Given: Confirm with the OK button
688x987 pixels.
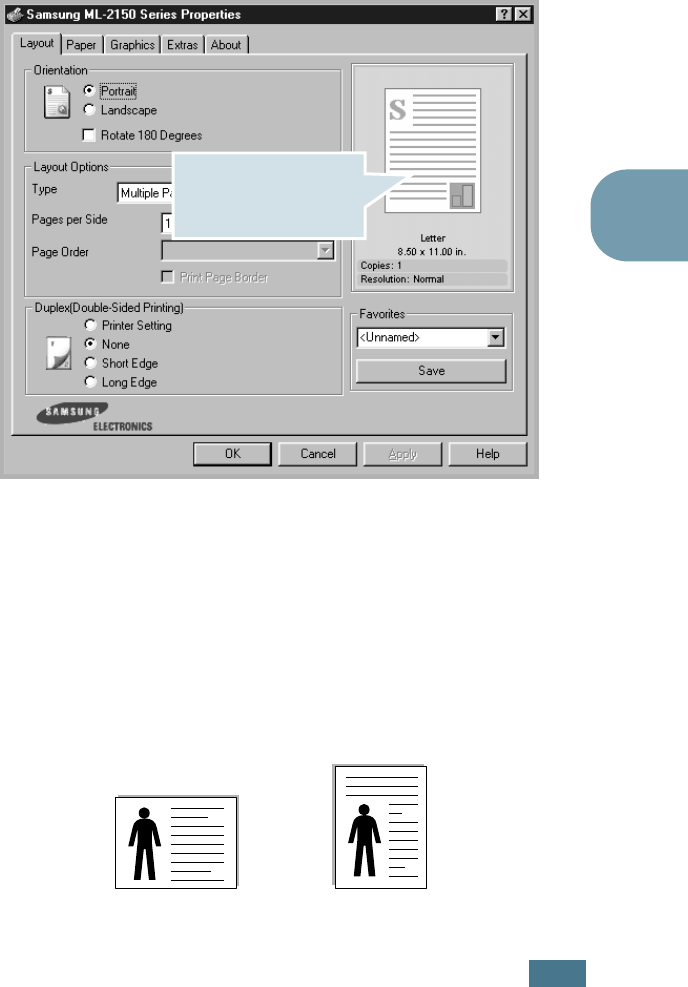Looking at the screenshot, I should point(232,454).
